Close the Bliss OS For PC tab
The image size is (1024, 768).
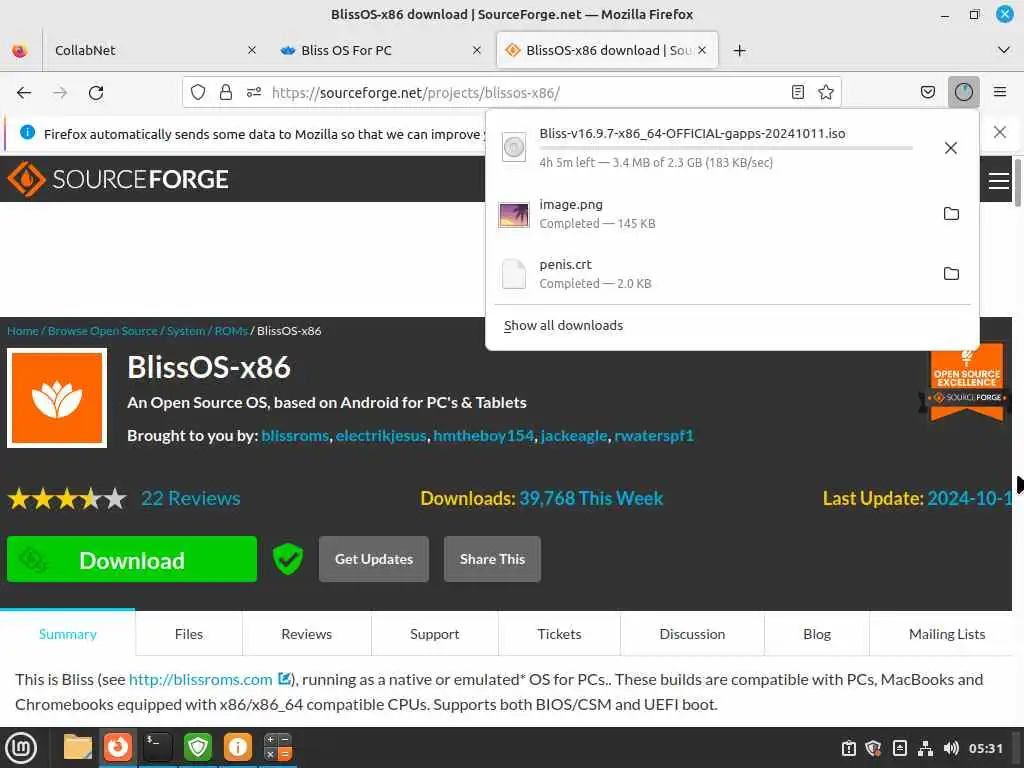click(x=477, y=50)
